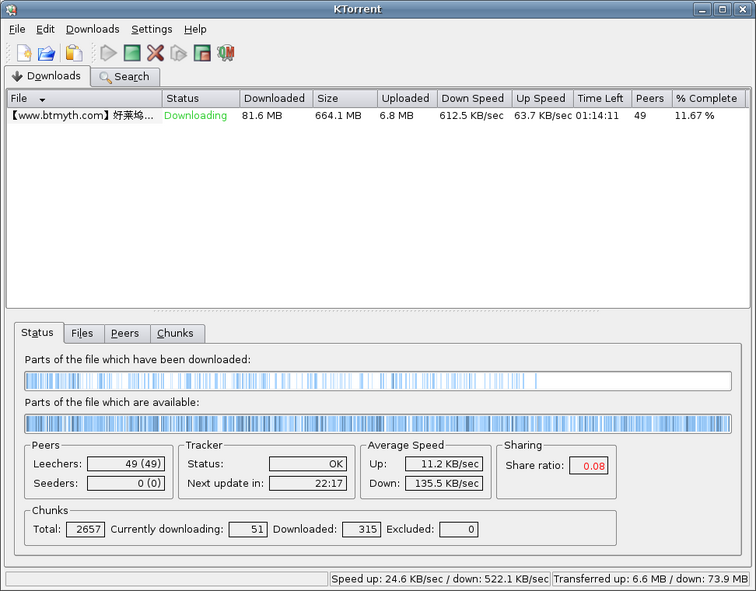Viewport: 756px width, 591px height.
Task: Select the Chunks info tab
Action: 176,334
